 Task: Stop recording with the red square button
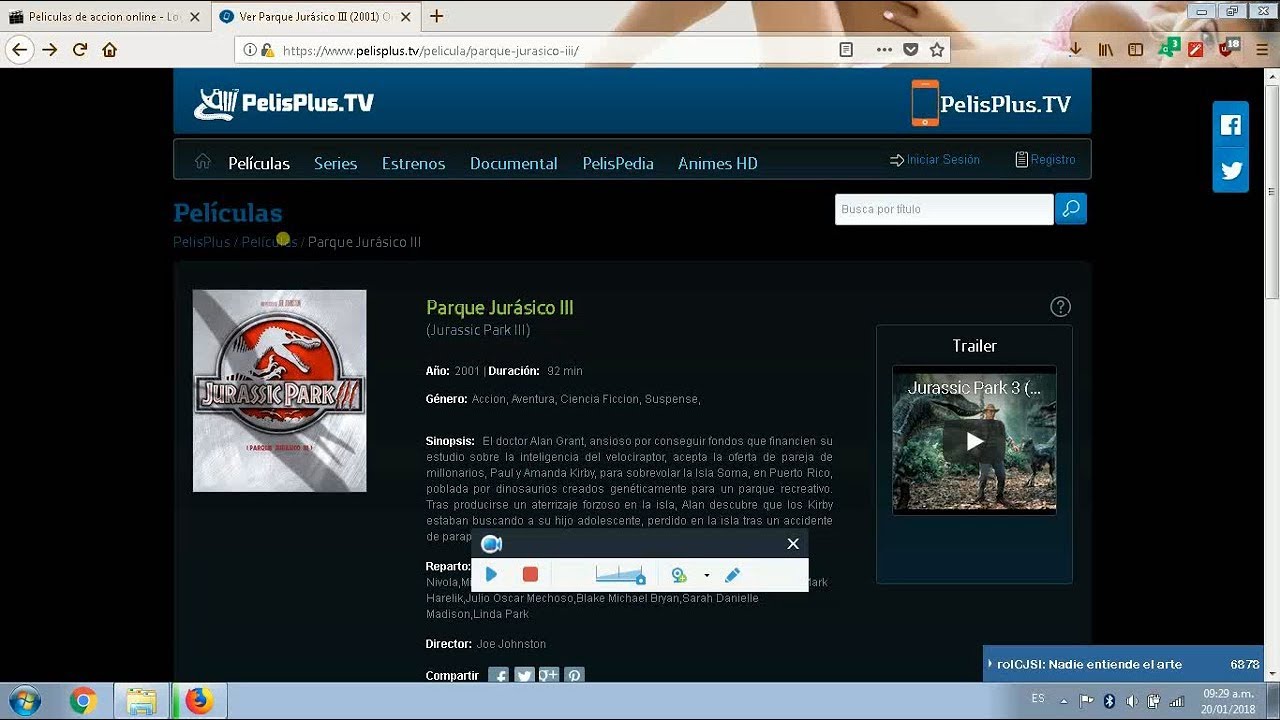click(x=530, y=574)
